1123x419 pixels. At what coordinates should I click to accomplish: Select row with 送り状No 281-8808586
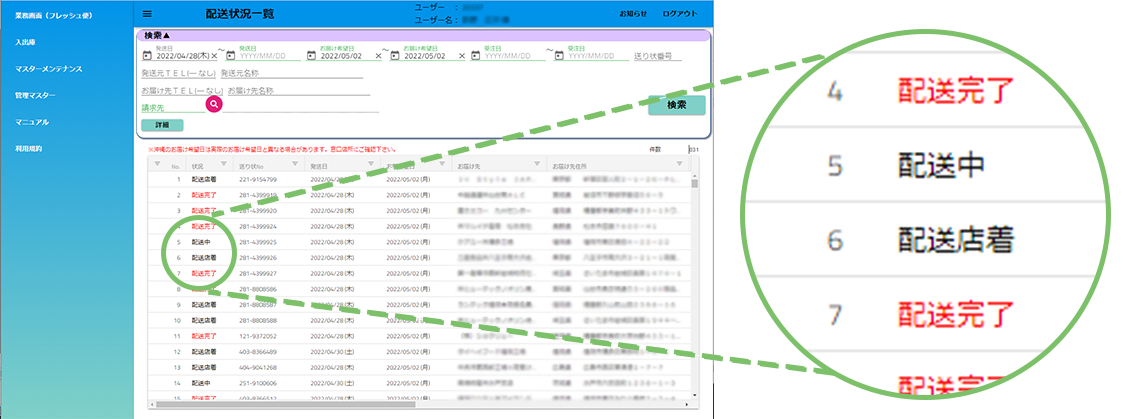click(420, 289)
